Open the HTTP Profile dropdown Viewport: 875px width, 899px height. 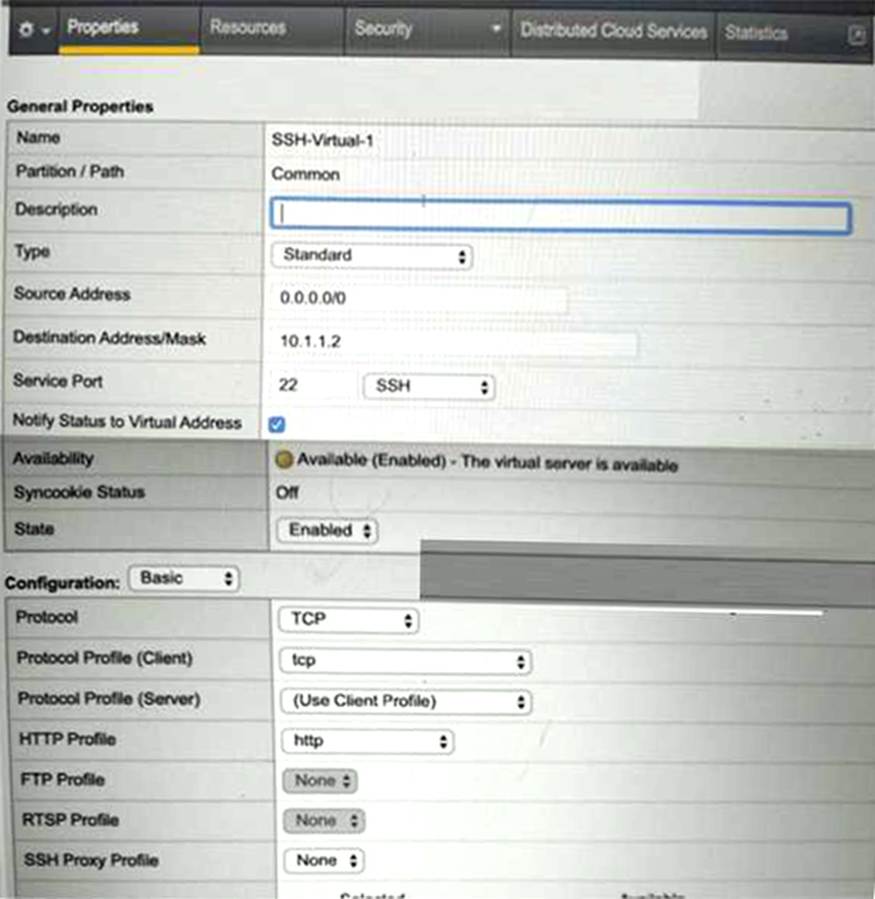(366, 742)
